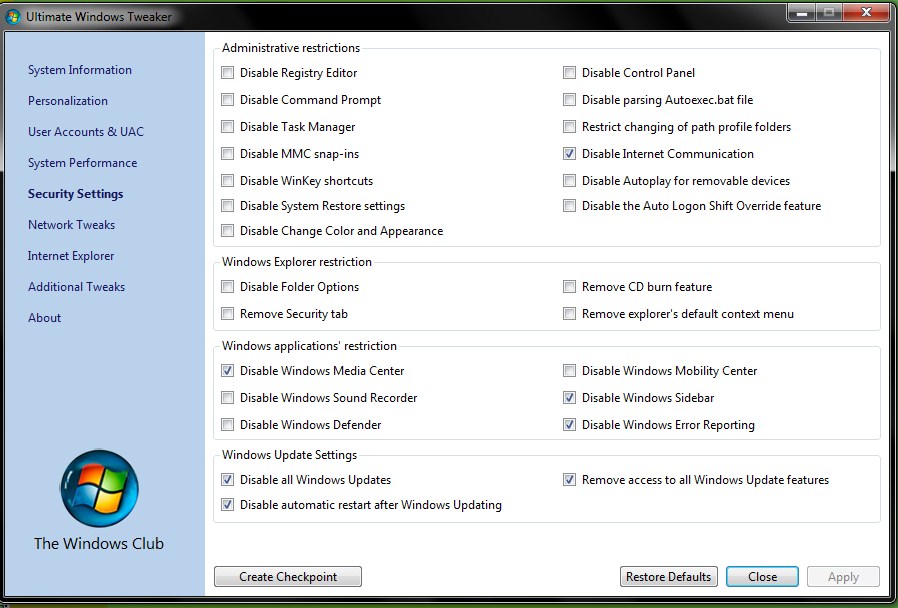
Task: Uncheck Disable Internet Communication
Action: click(569, 153)
